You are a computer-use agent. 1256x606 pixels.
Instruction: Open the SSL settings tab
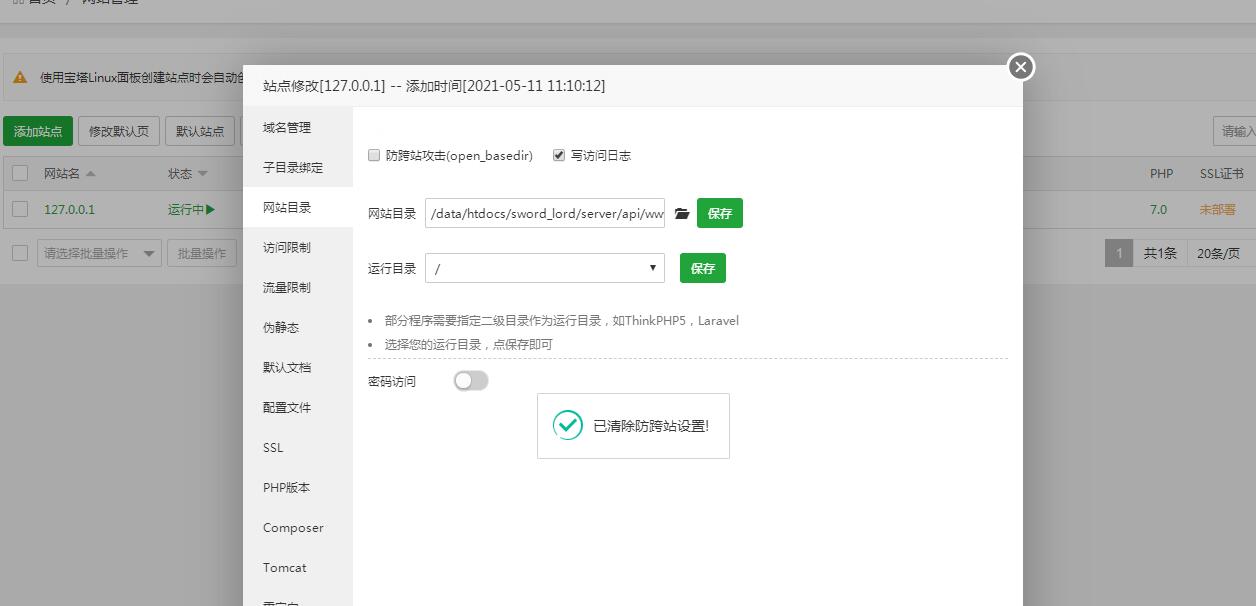[x=273, y=447]
